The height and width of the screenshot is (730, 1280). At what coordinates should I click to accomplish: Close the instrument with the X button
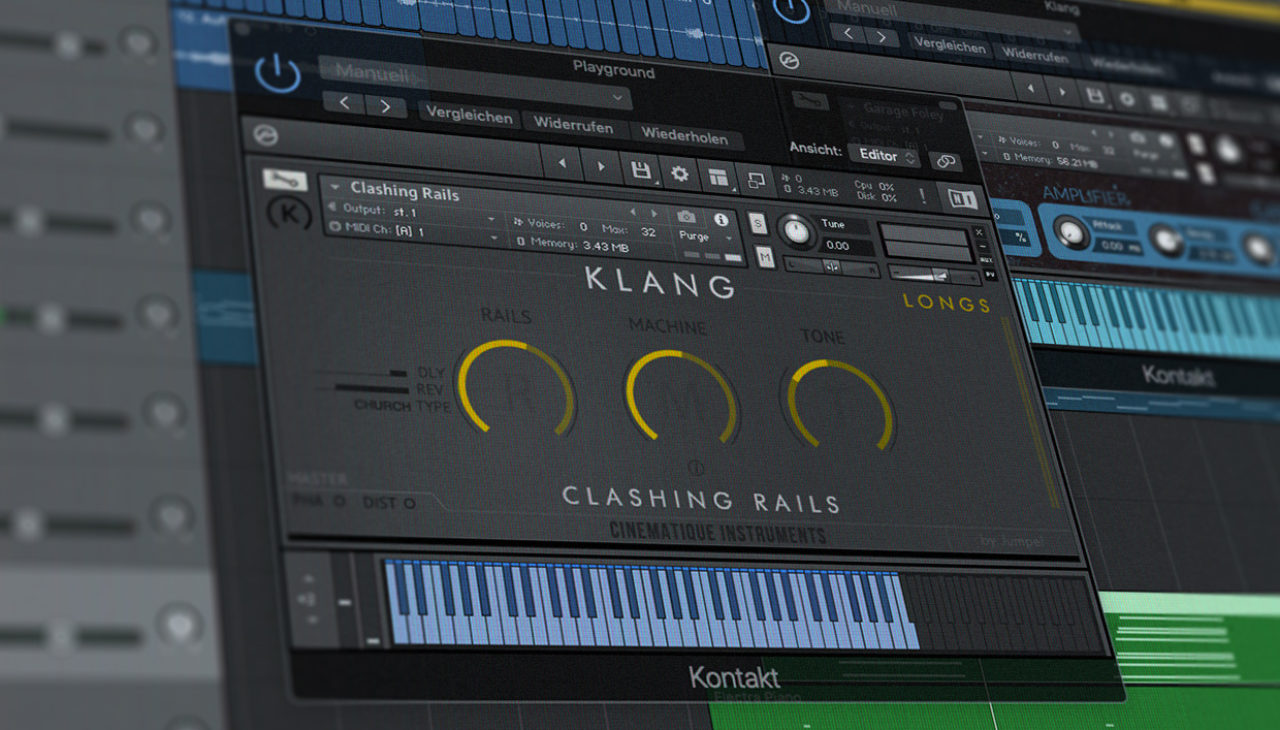979,233
